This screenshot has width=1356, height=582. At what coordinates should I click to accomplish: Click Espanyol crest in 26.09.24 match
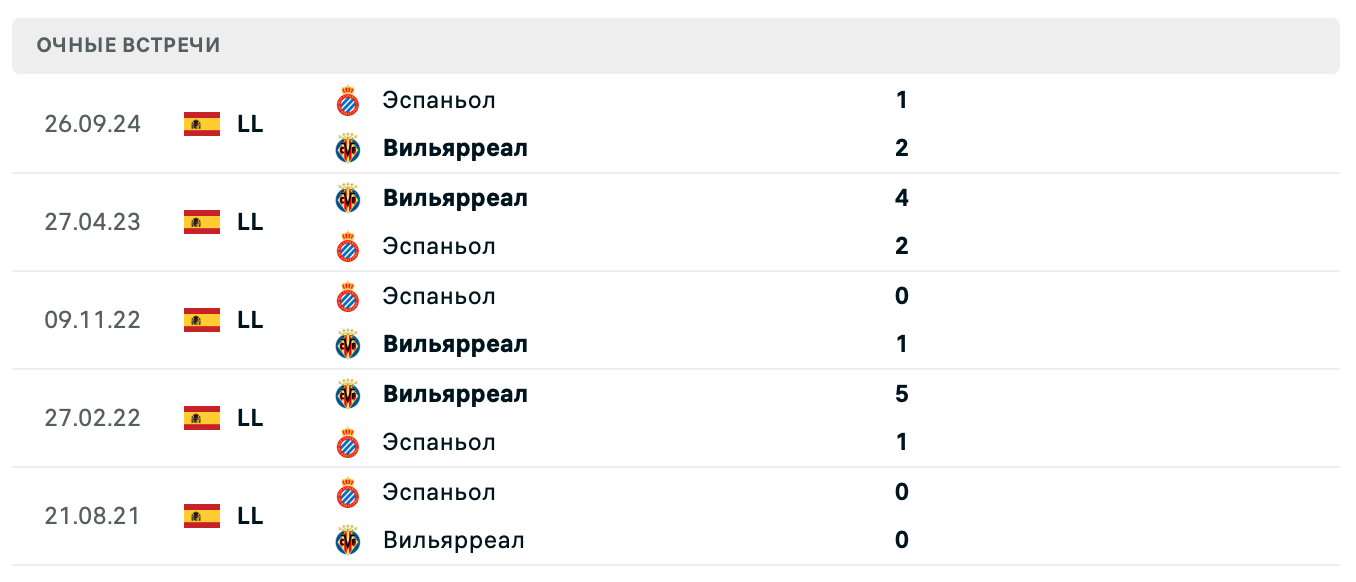pyautogui.click(x=347, y=100)
